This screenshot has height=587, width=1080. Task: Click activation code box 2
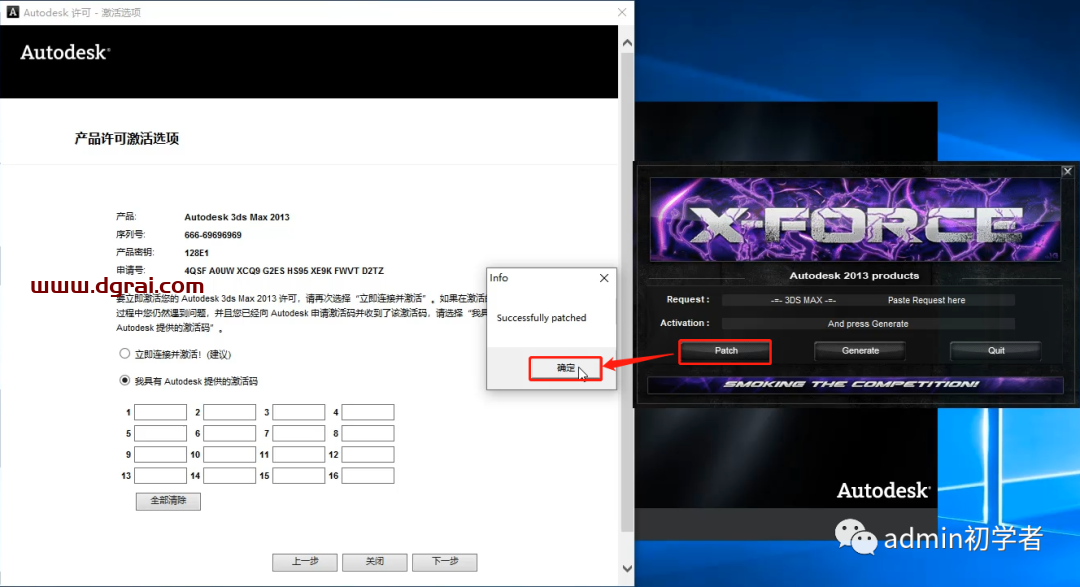(229, 412)
